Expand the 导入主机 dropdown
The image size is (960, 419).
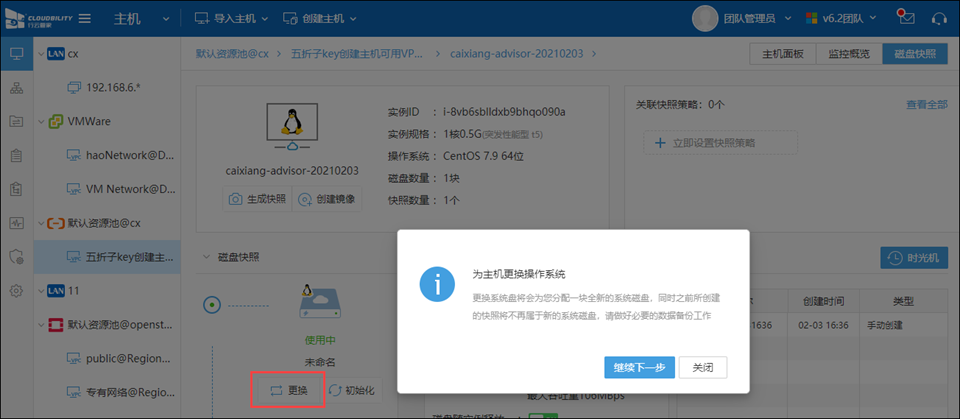point(227,19)
